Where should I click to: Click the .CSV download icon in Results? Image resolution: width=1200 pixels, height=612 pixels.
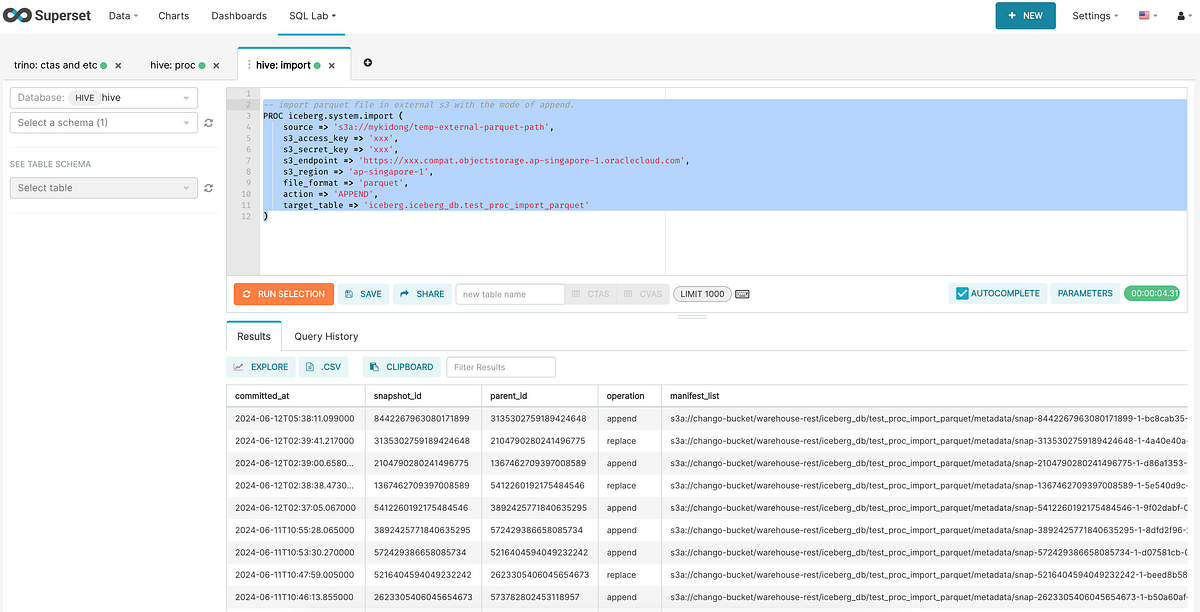(x=311, y=366)
